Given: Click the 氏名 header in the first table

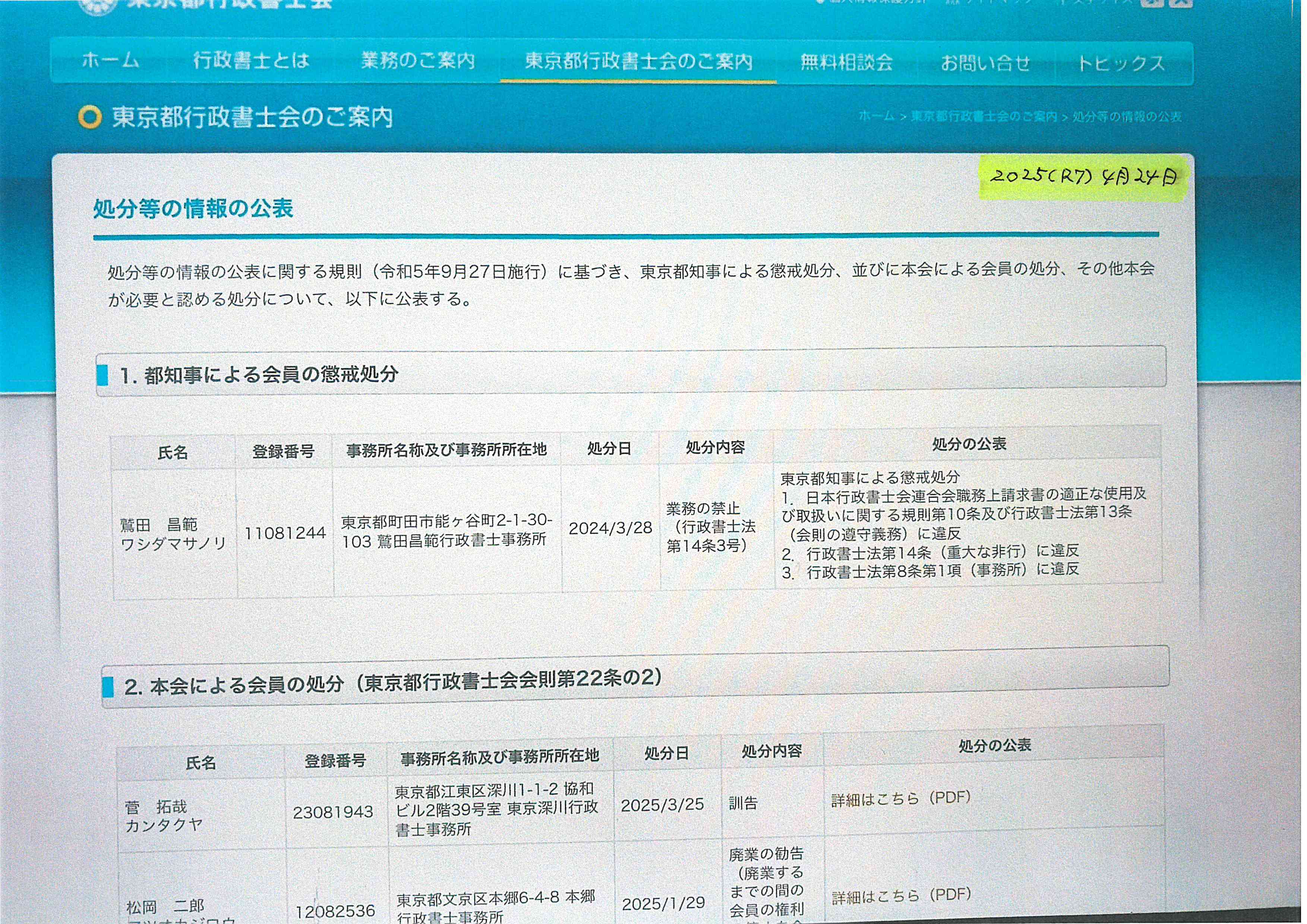Looking at the screenshot, I should coord(173,452).
